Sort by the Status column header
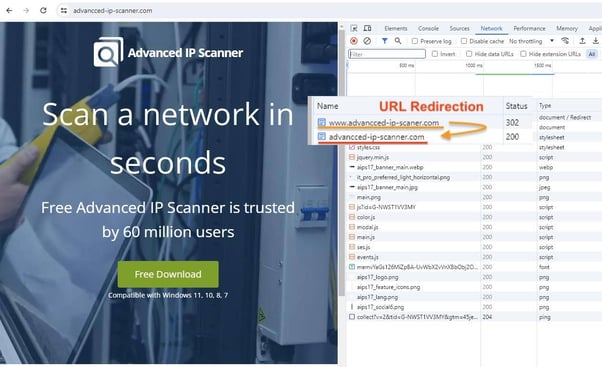Viewport: 602px width, 367px height. click(x=516, y=106)
